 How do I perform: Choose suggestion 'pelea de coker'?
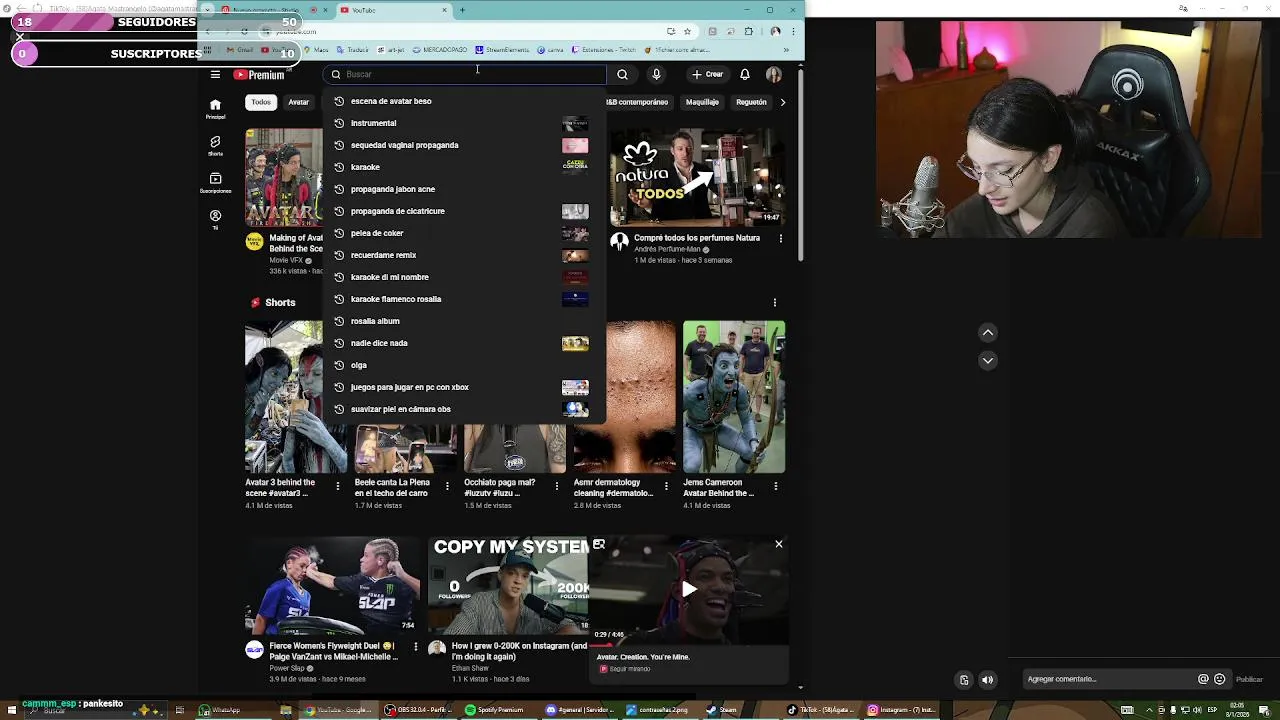464,233
